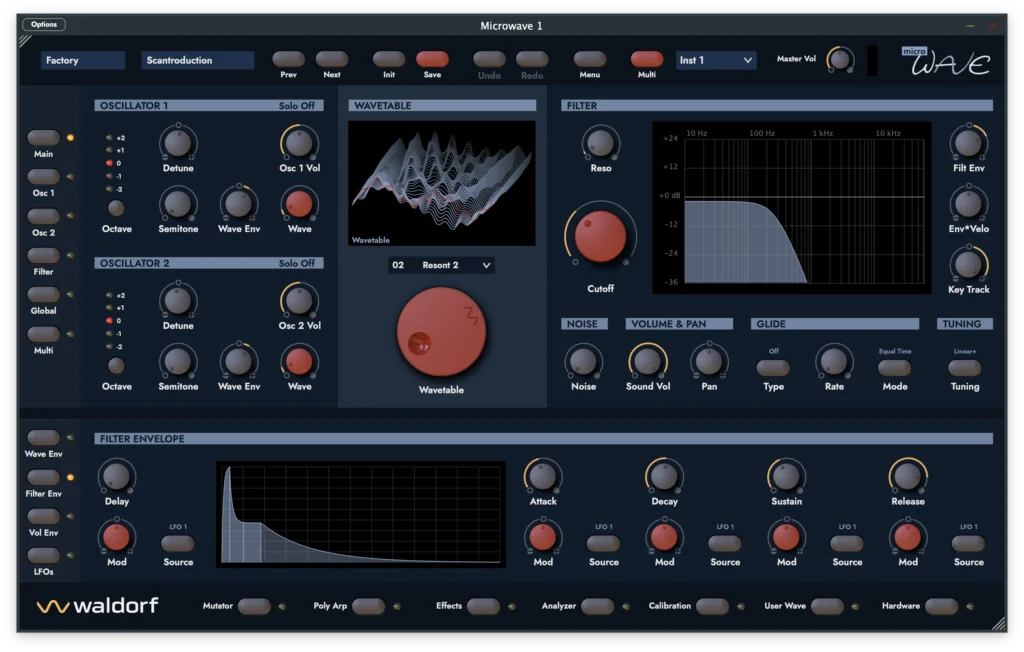Click the Filt Env knob
Screen dimensions: 1024x652
(968, 143)
